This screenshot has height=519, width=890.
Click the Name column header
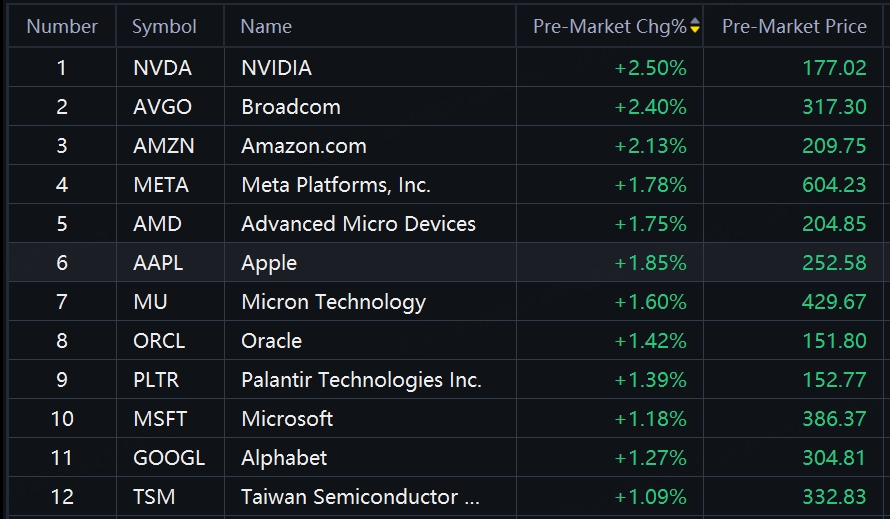[266, 27]
